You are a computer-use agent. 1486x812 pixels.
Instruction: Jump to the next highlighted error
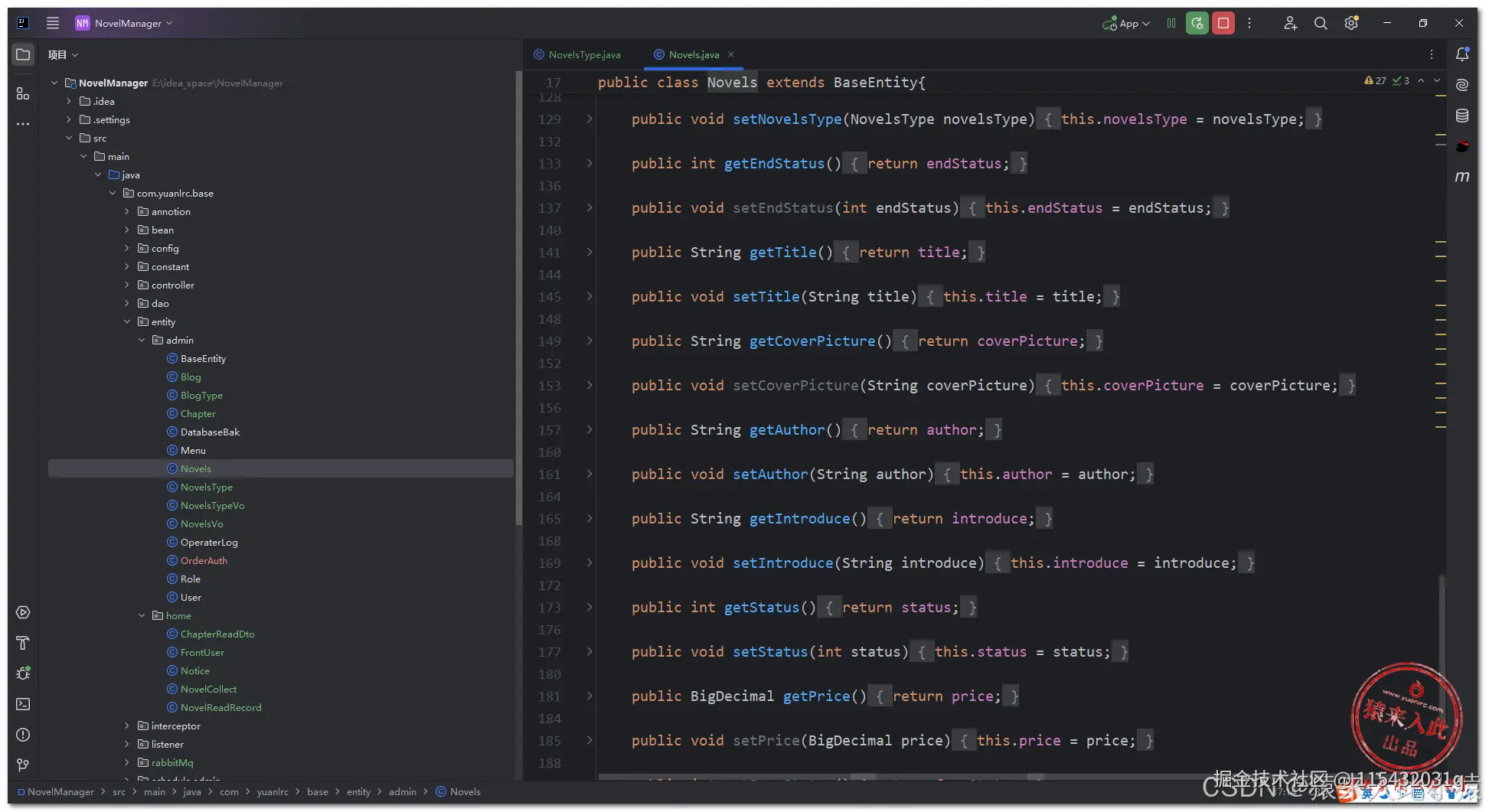click(x=1437, y=80)
